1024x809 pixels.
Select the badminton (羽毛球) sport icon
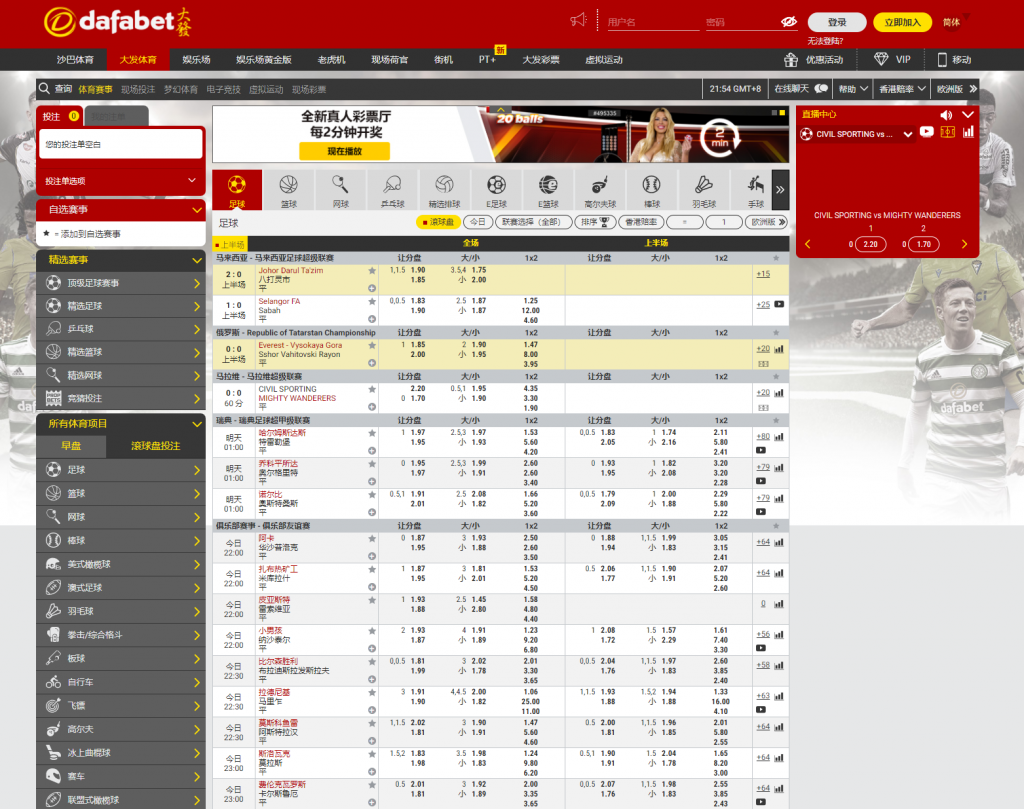(703, 189)
